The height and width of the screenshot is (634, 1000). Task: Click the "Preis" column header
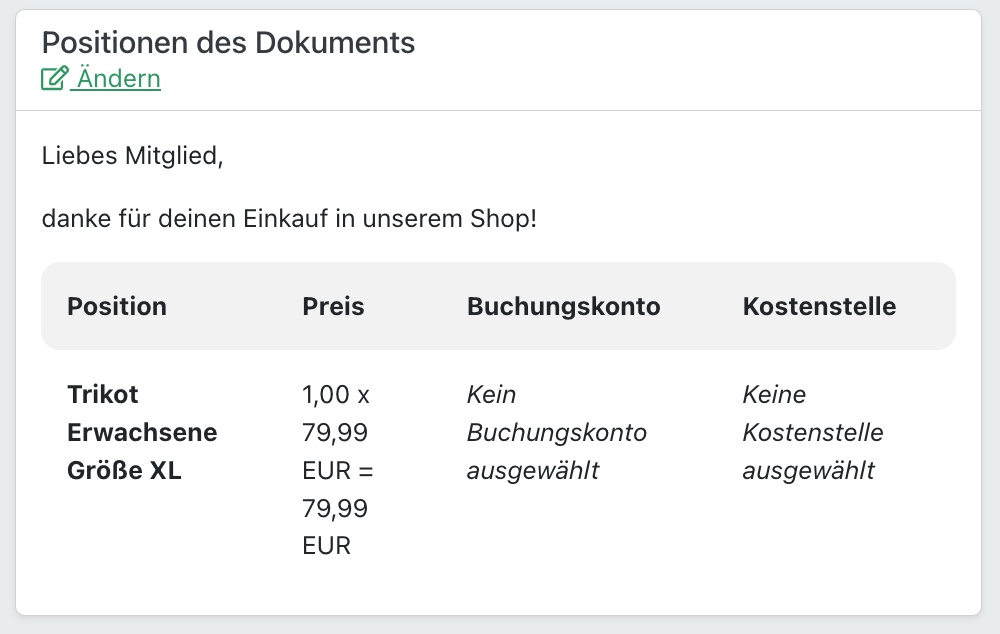(332, 306)
